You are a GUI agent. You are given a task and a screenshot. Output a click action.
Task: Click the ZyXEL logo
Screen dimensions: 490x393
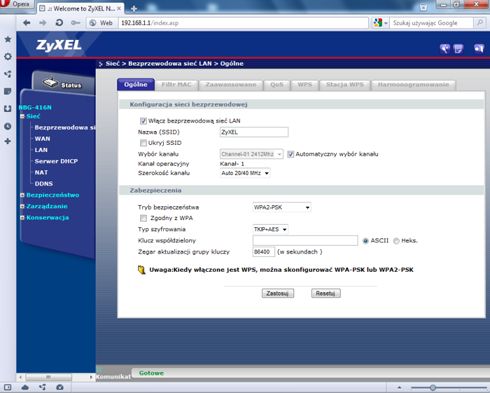tap(59, 45)
